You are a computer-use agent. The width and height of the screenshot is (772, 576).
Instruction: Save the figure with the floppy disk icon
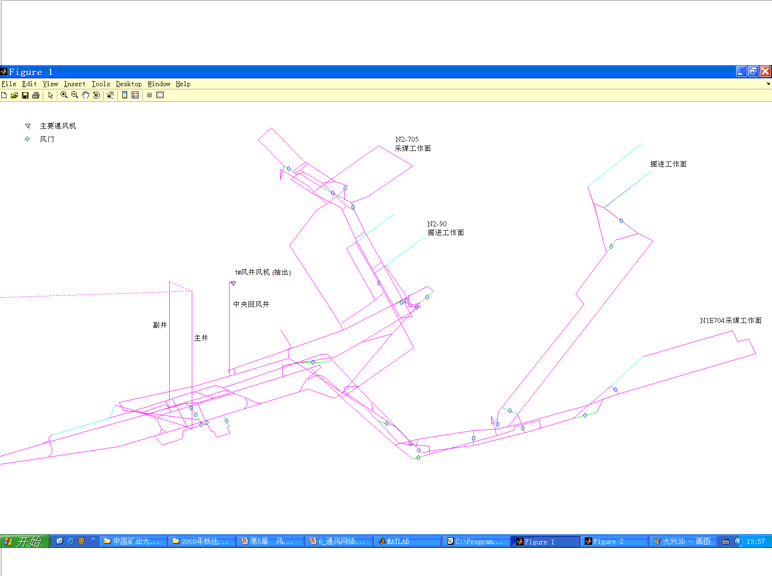click(25, 96)
